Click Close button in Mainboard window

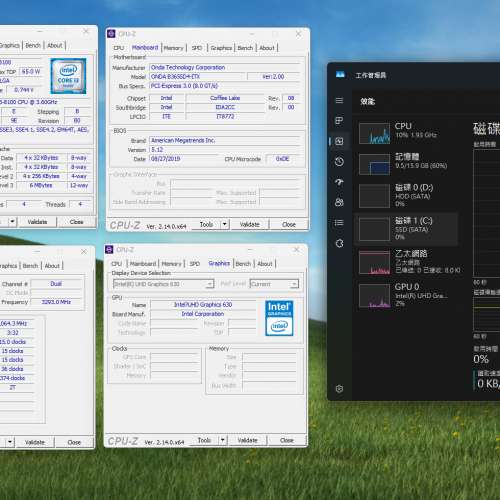tap(289, 224)
